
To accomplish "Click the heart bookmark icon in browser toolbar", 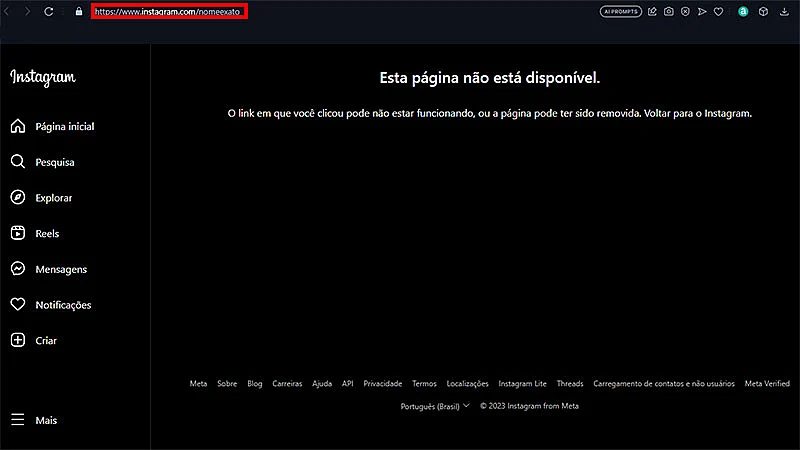I will pos(718,11).
